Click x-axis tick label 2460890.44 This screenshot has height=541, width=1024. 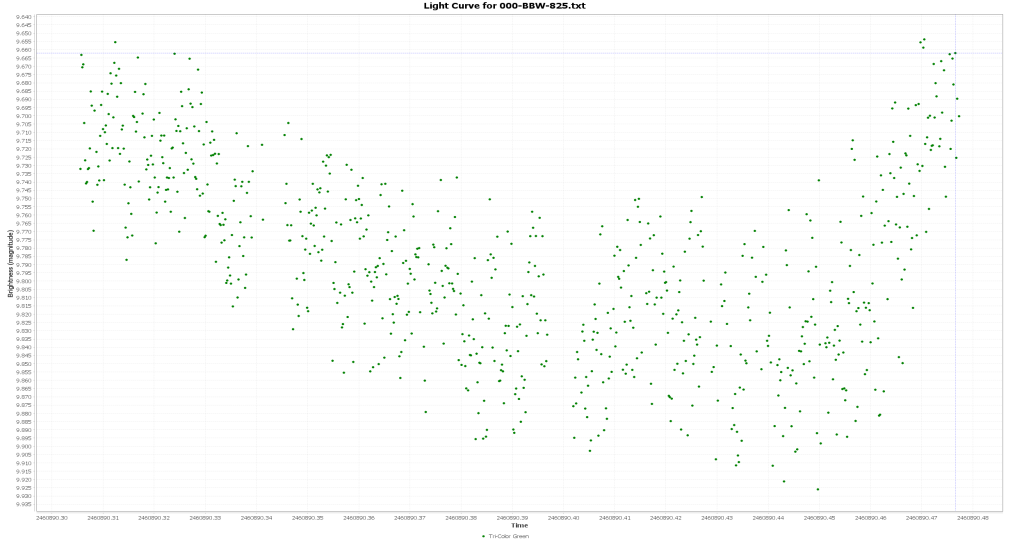(x=767, y=517)
